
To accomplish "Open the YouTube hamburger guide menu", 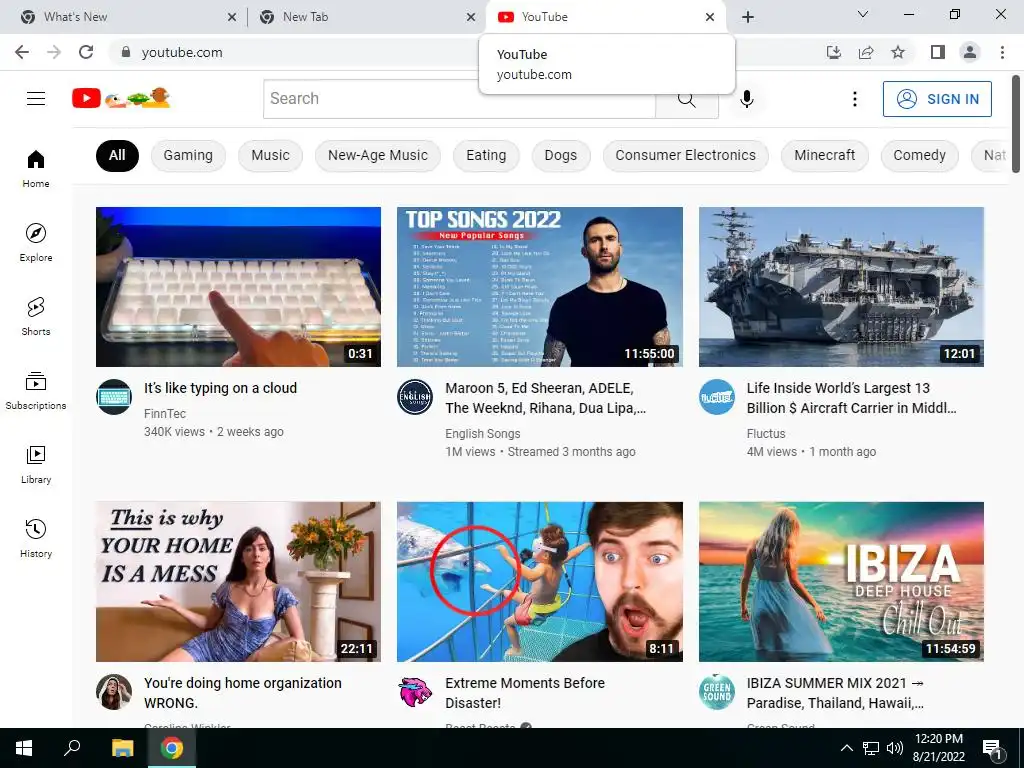I will point(36,99).
